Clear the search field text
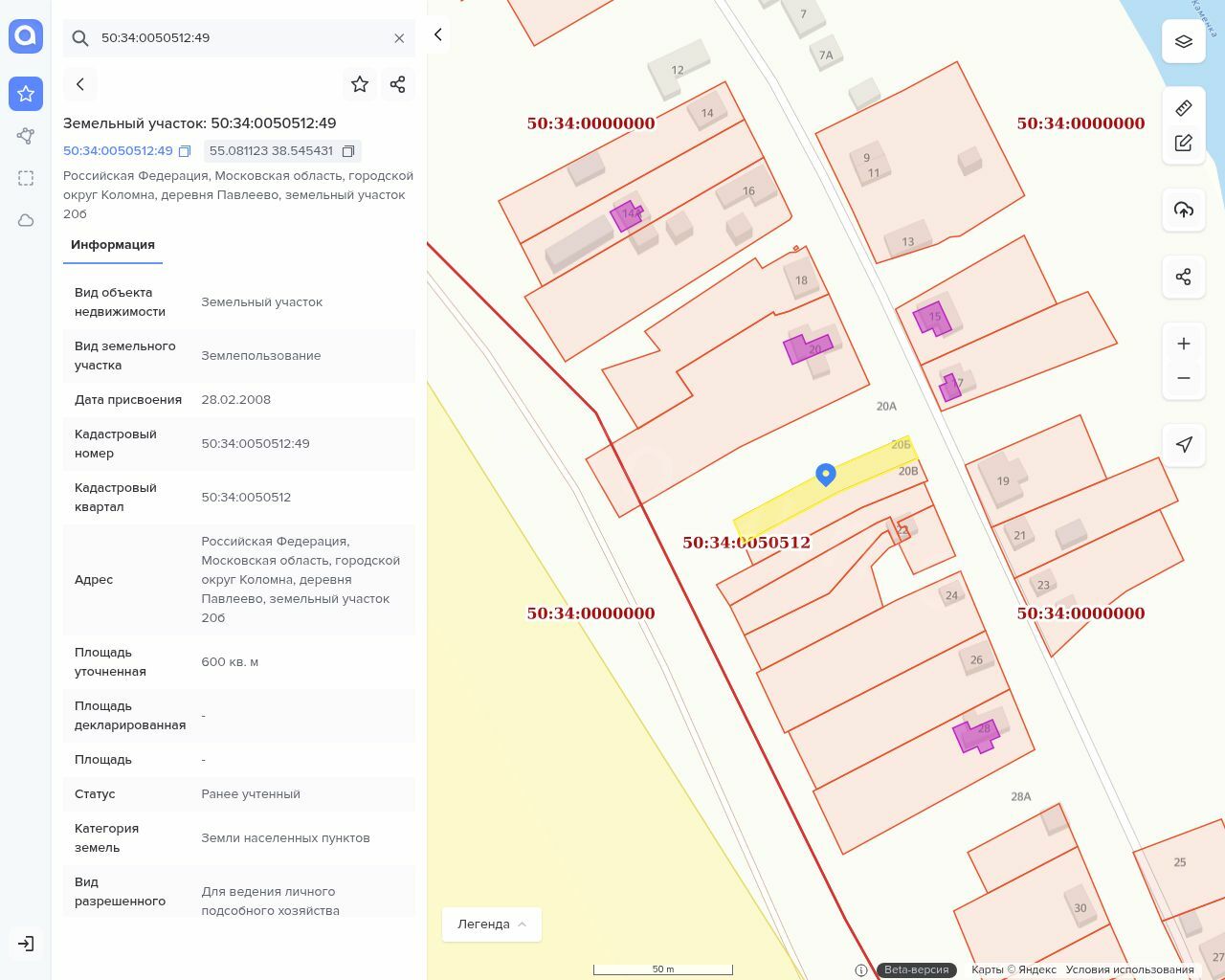1225x980 pixels. tap(399, 38)
